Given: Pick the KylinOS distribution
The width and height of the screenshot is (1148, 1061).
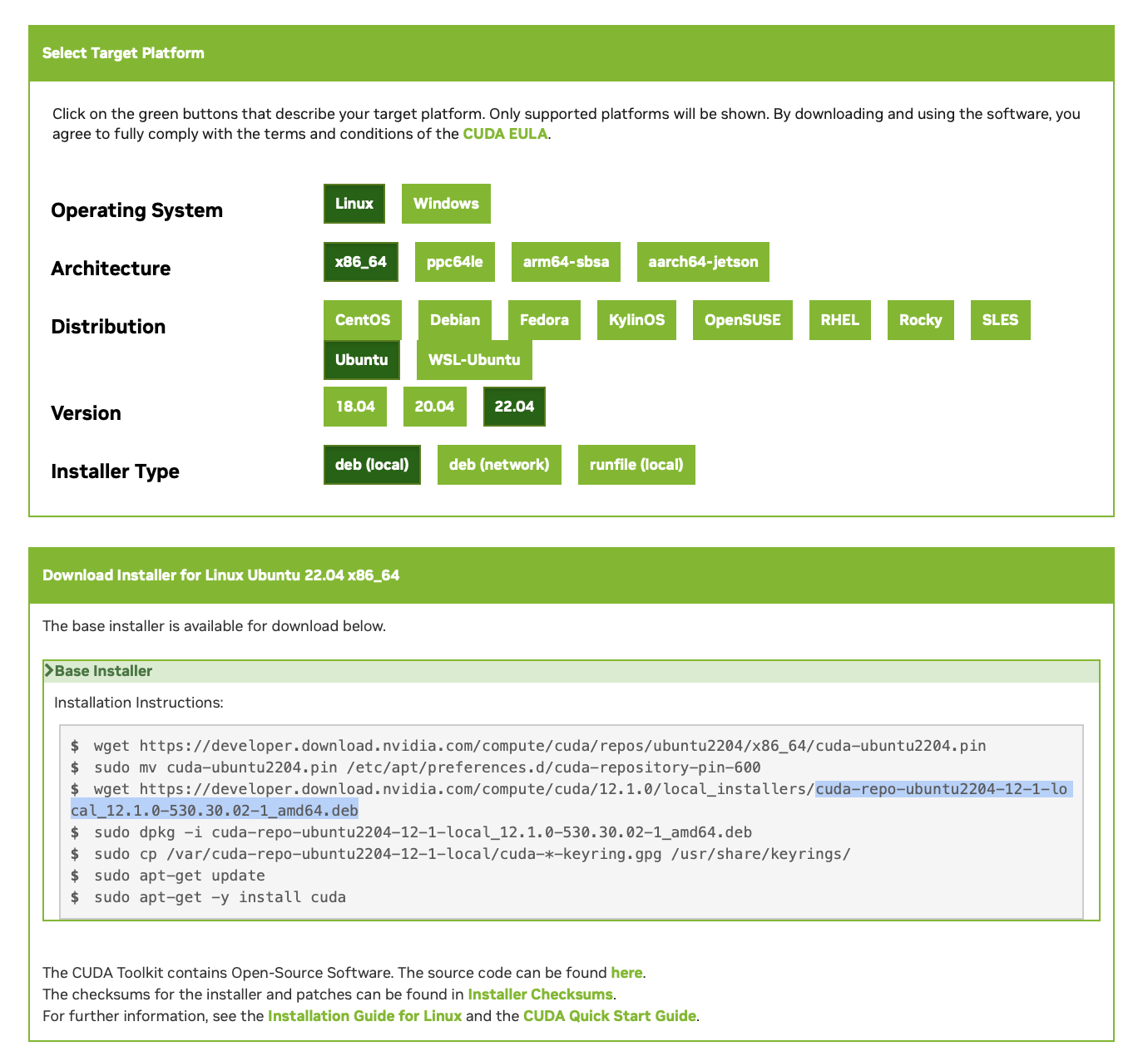Looking at the screenshot, I should click(636, 320).
